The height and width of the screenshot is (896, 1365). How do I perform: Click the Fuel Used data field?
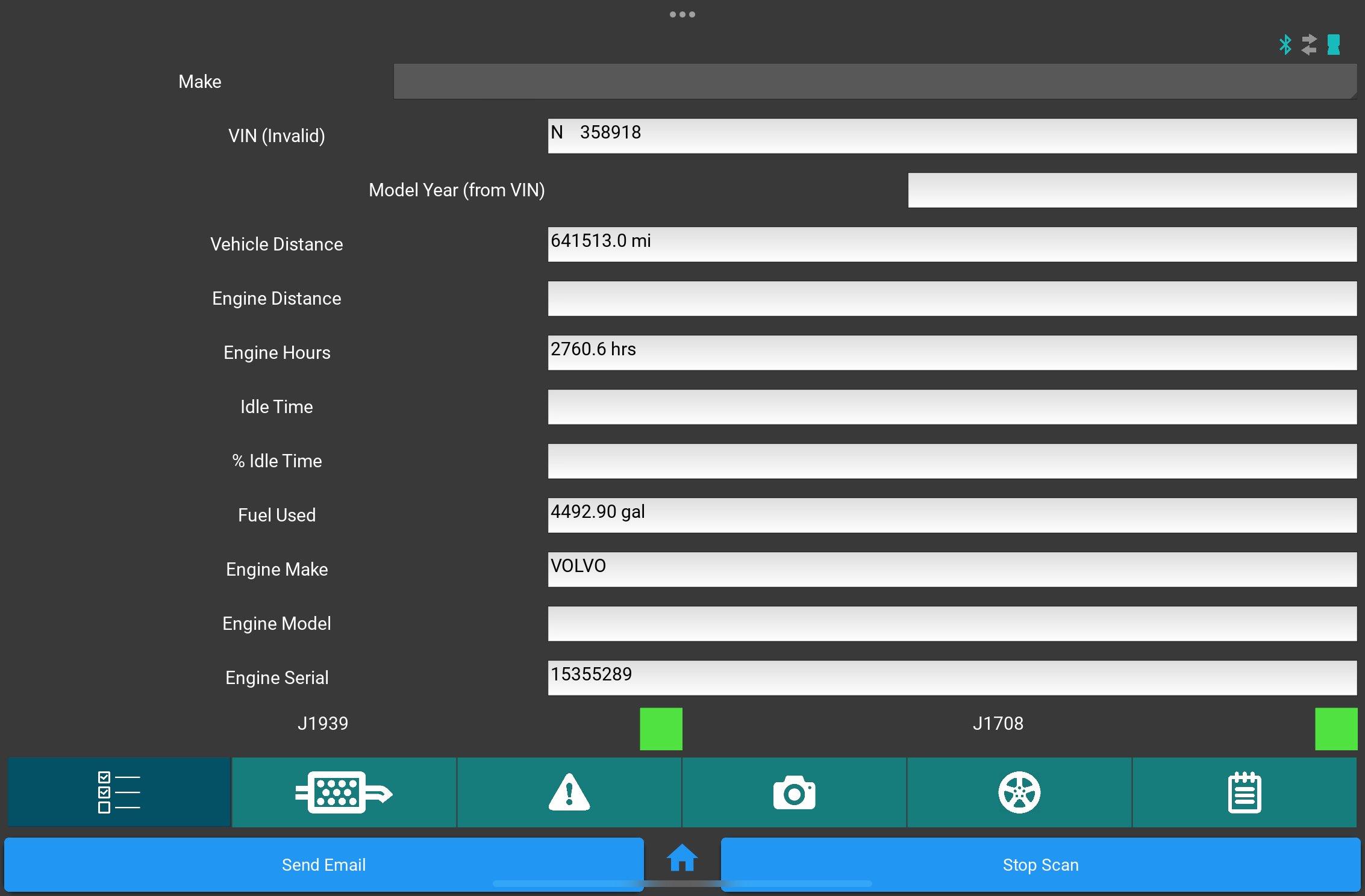951,515
